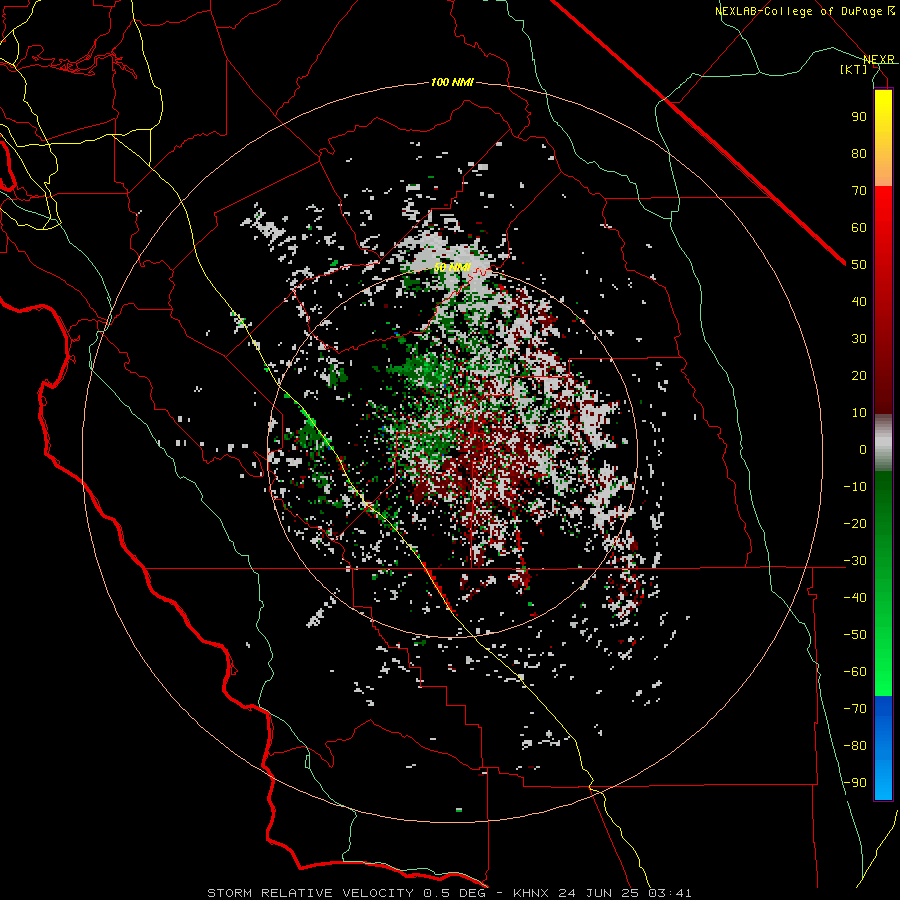The width and height of the screenshot is (900, 900).
Task: Click the -80 value on the velocity scale
Action: (x=855, y=746)
